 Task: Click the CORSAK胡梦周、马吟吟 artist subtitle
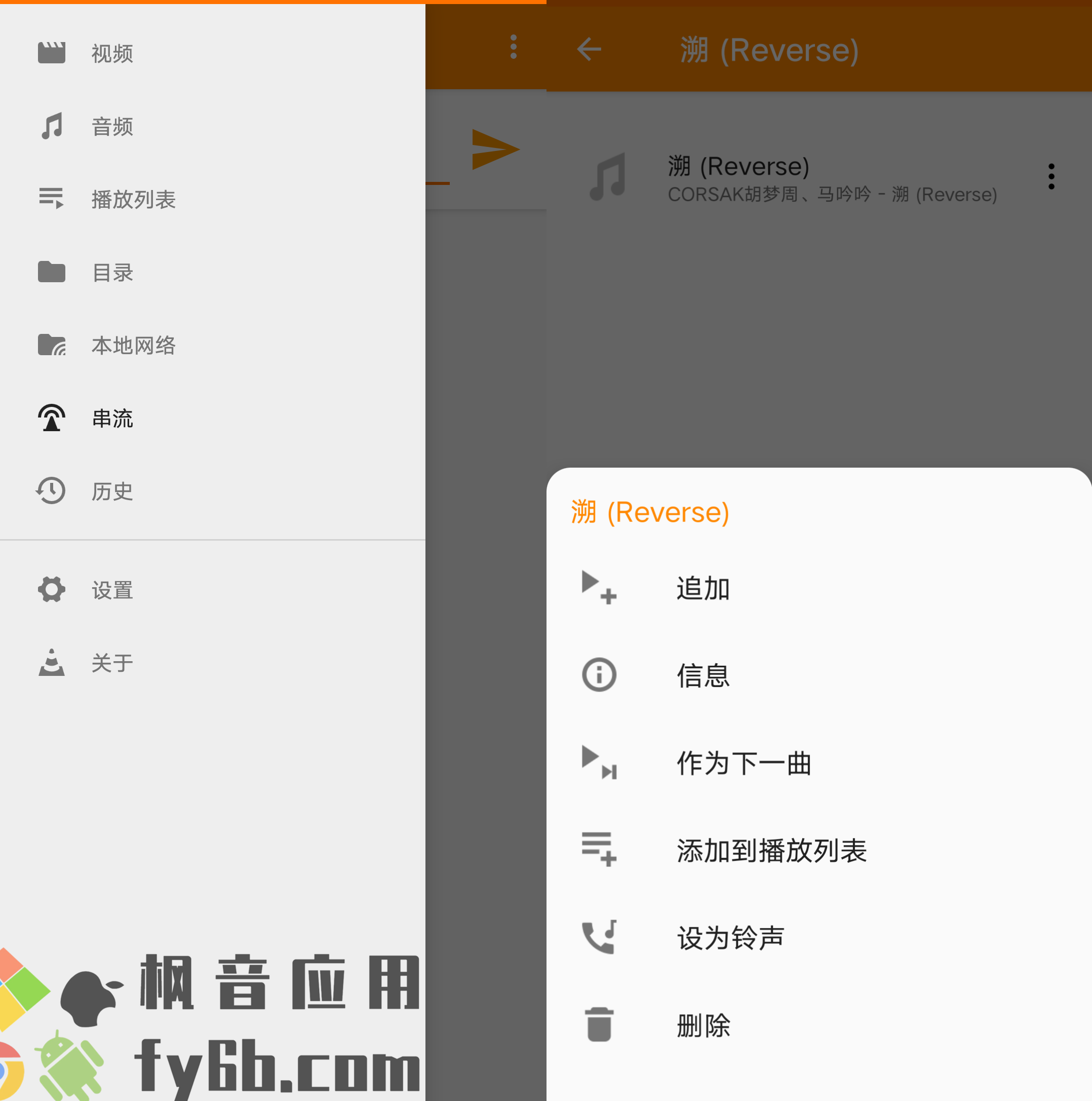click(x=832, y=195)
